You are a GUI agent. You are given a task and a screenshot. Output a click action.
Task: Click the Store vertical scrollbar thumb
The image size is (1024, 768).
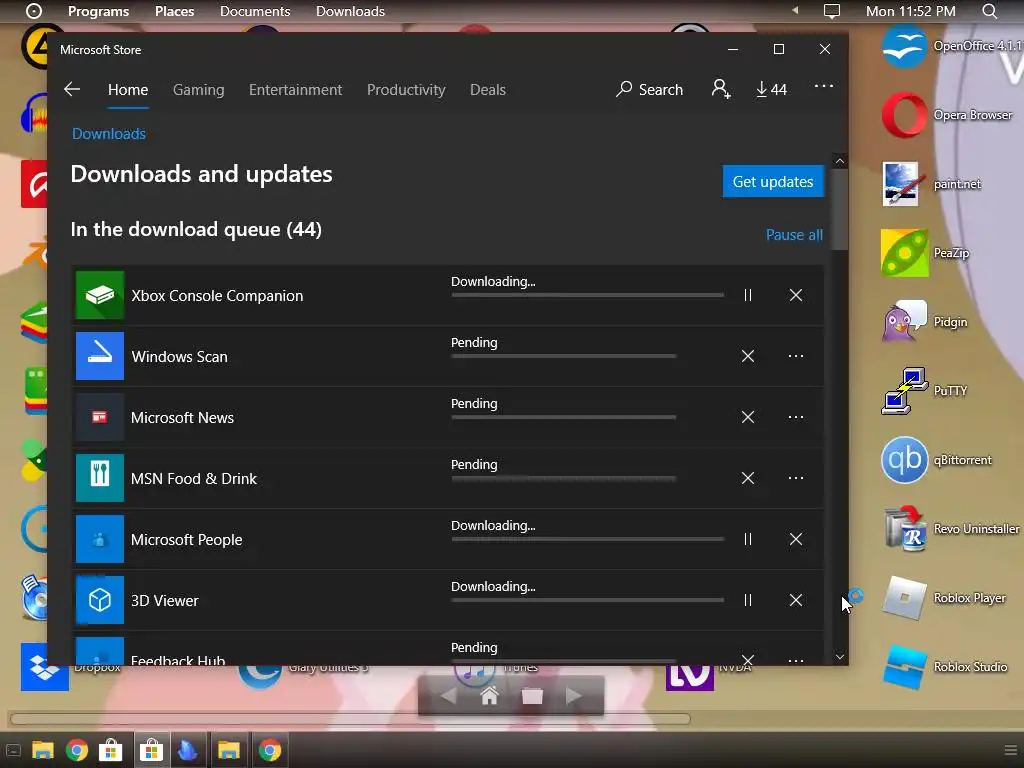click(x=840, y=209)
